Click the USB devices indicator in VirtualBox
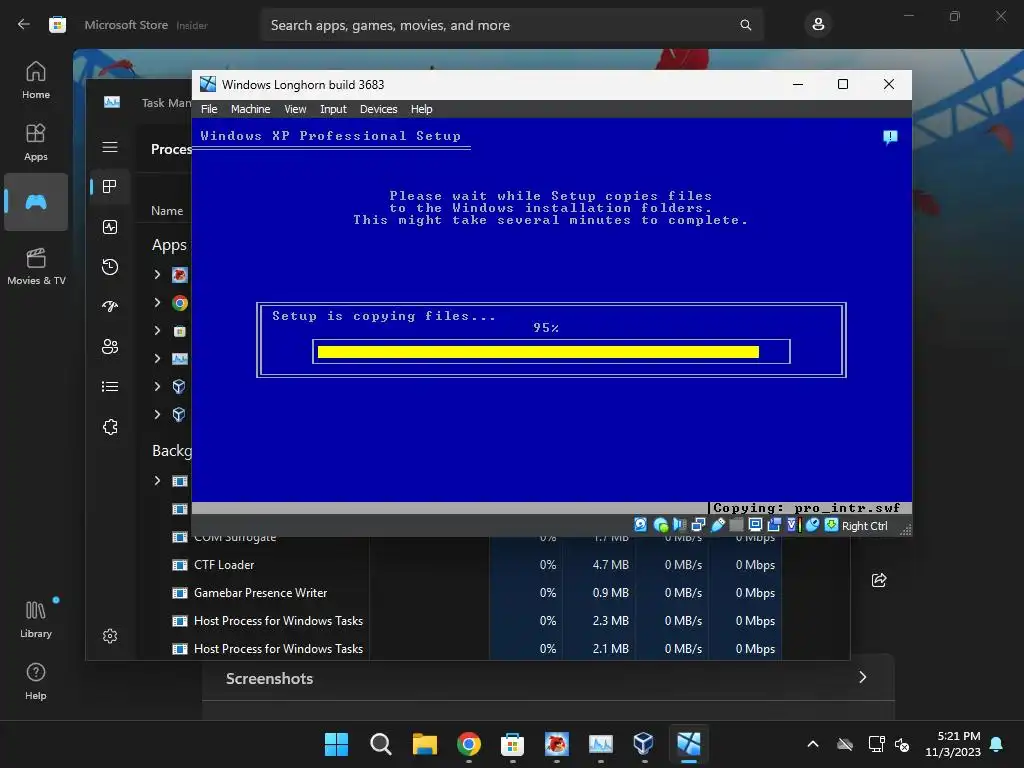 pyautogui.click(x=718, y=525)
